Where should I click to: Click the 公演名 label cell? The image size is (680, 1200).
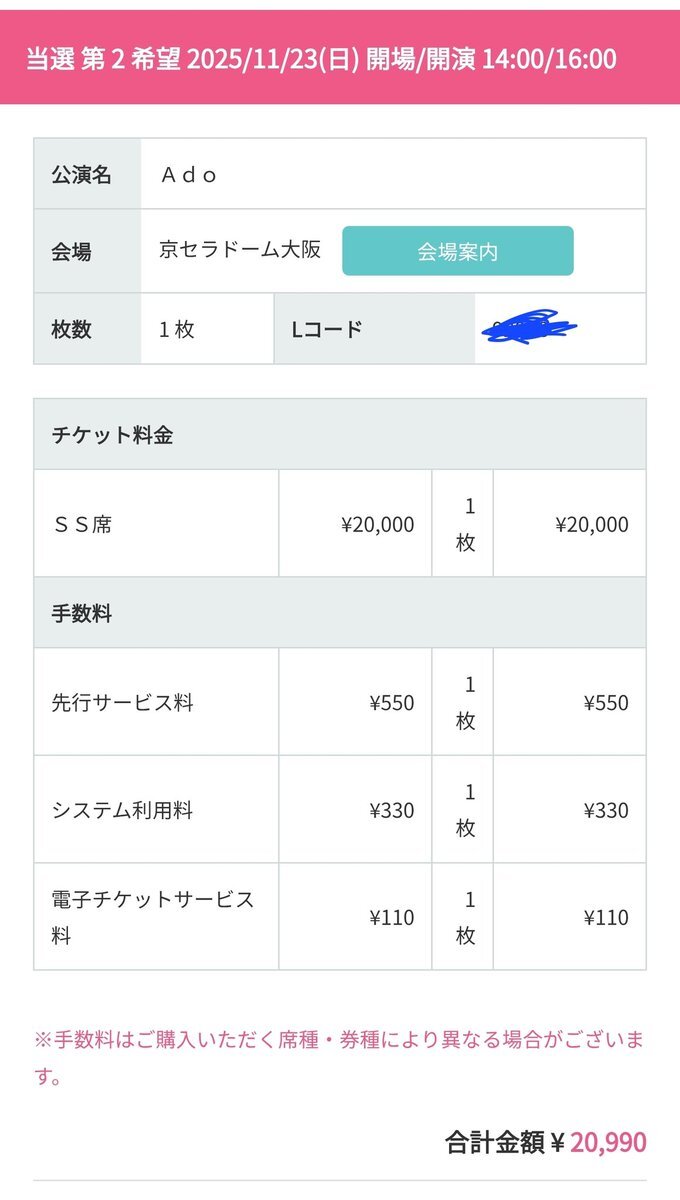(87, 174)
